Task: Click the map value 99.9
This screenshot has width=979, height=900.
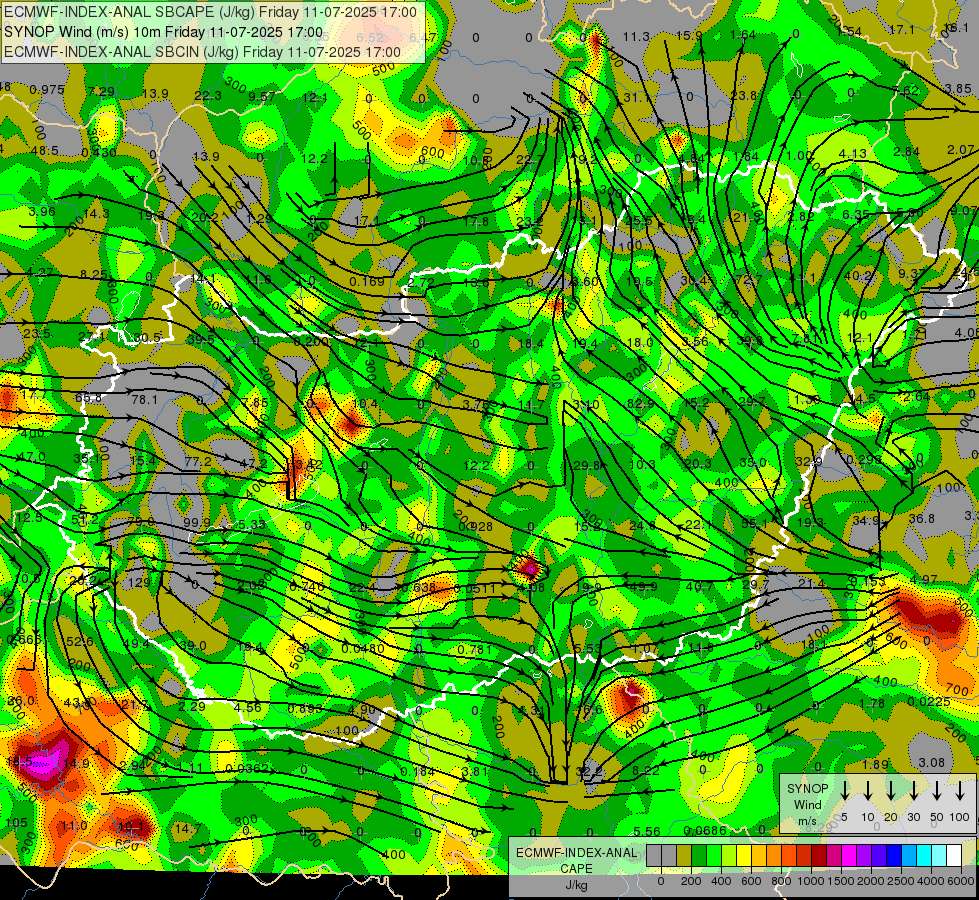Action: tap(197, 522)
